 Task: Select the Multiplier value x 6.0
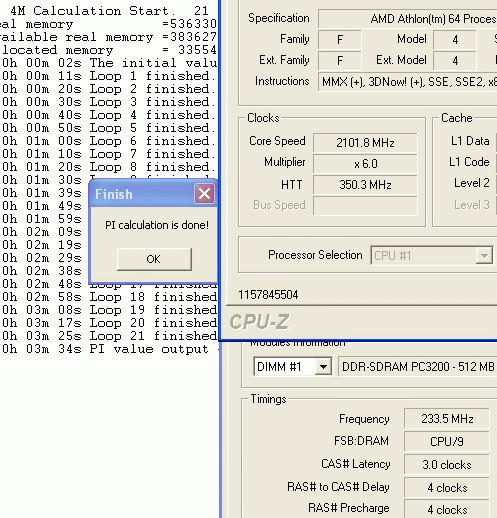[365, 164]
